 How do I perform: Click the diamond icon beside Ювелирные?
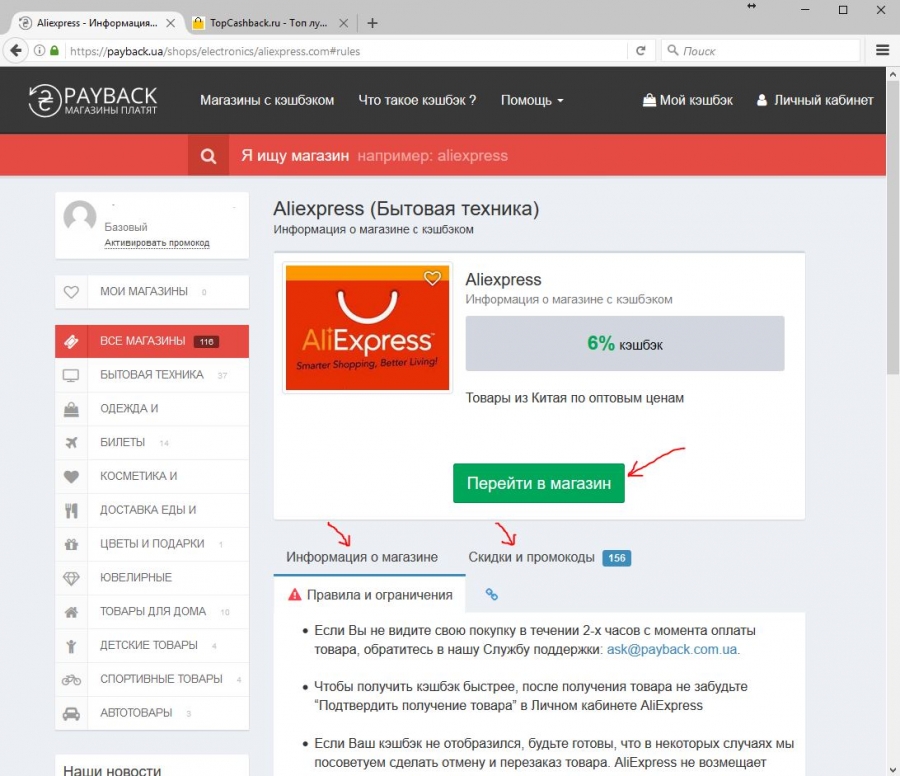(x=71, y=578)
